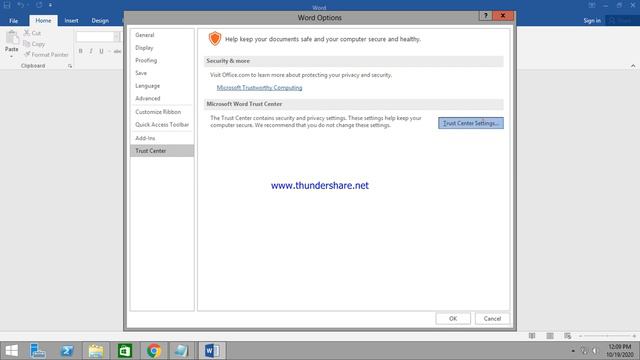Click Save icon in Quick Access Toolbar

[7, 5]
